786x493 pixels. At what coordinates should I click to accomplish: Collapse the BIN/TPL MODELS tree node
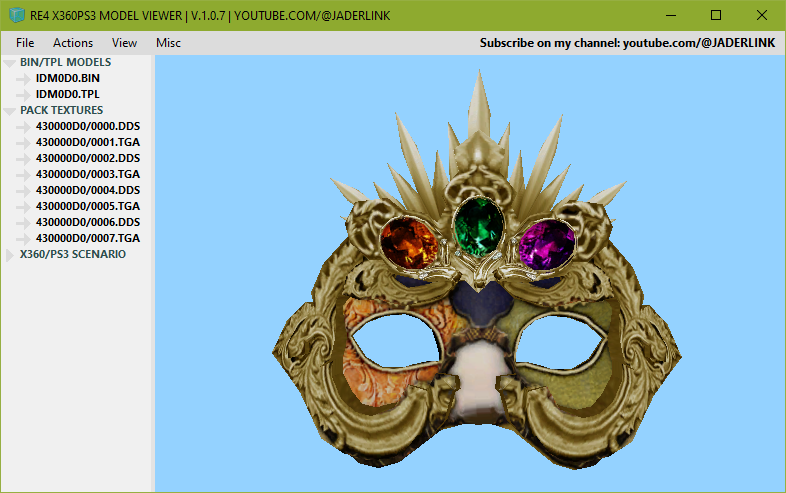[10, 63]
